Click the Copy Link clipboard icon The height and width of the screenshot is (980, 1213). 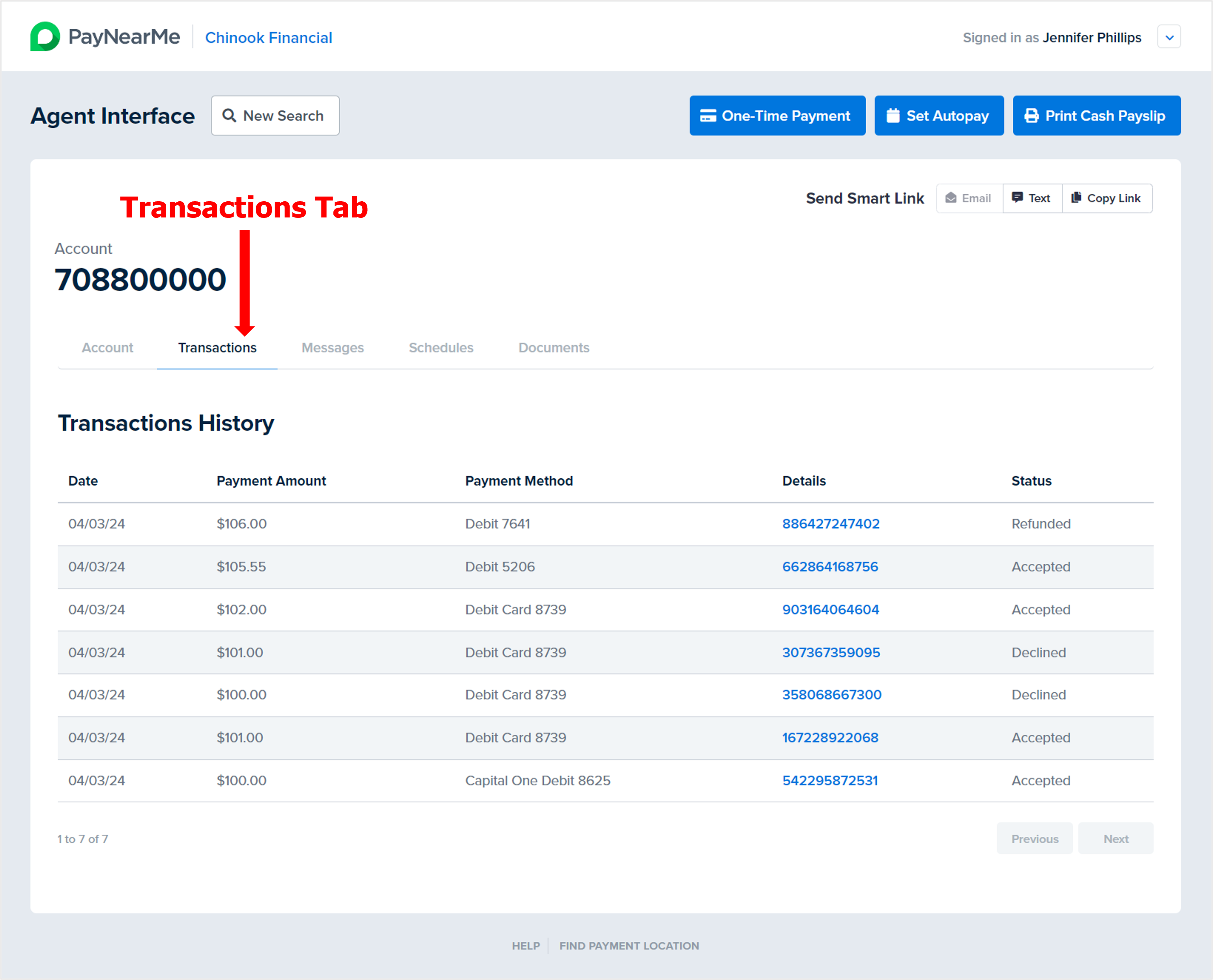point(1076,198)
